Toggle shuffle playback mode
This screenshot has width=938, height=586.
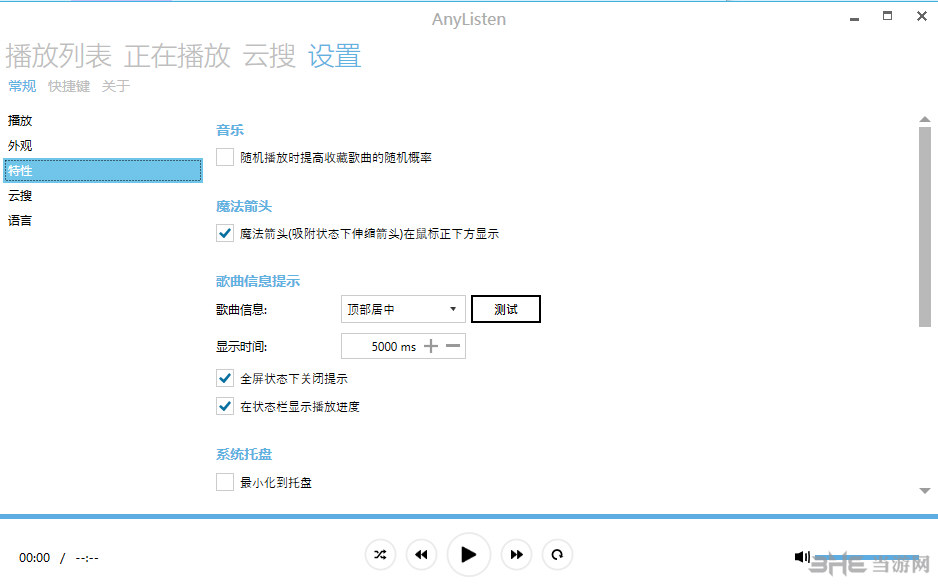(x=380, y=555)
